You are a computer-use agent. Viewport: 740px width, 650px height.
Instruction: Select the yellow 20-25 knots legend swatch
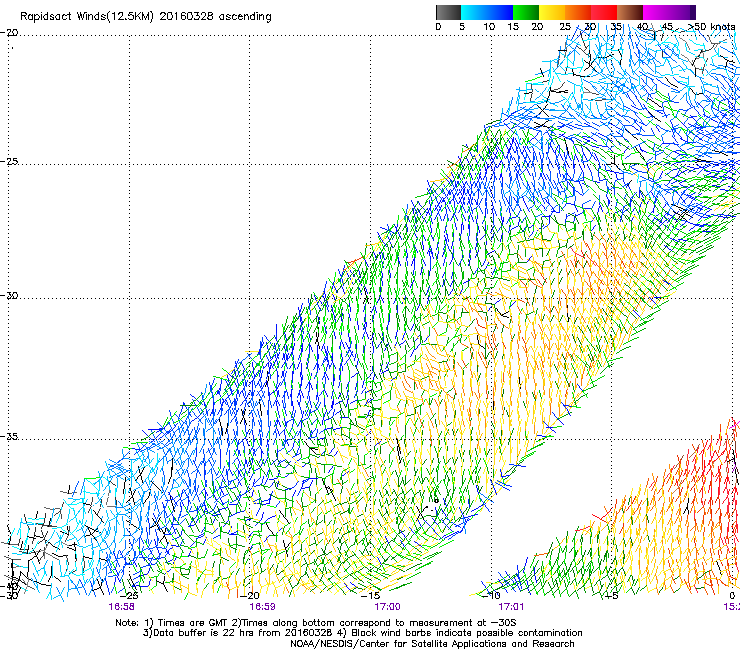coord(552,12)
